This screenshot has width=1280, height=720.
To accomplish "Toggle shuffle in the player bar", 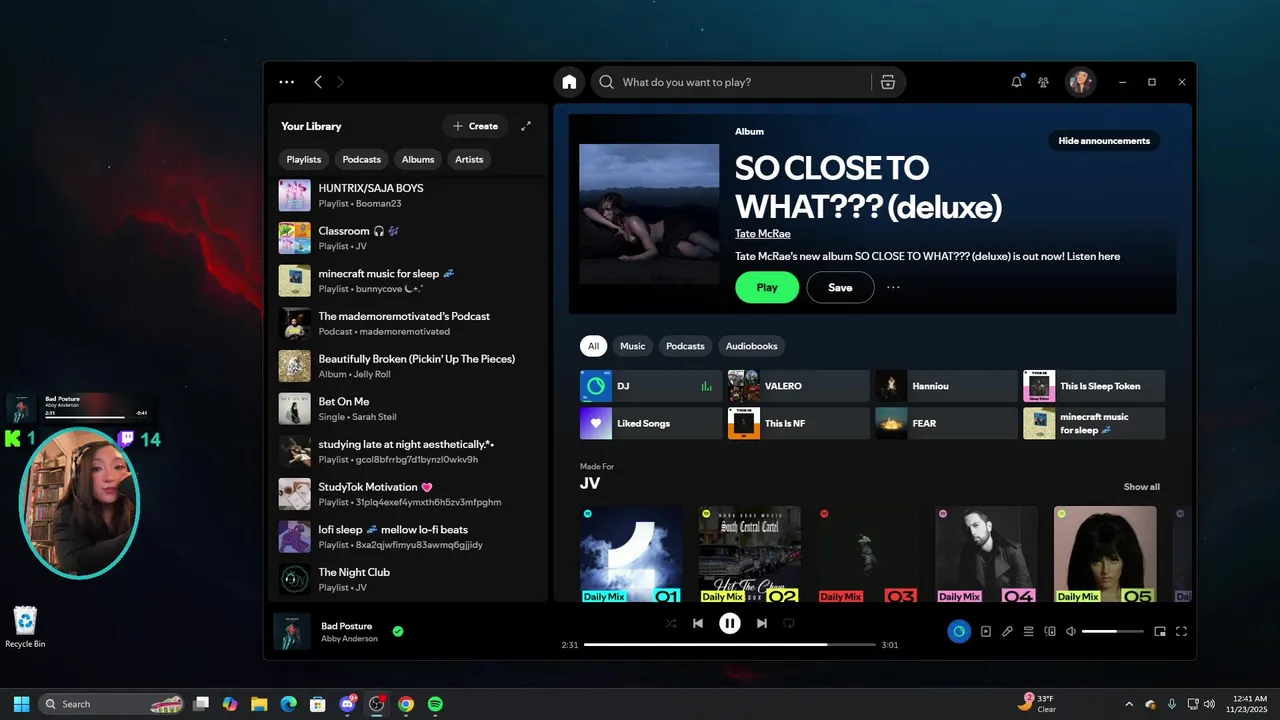I will point(671,623).
